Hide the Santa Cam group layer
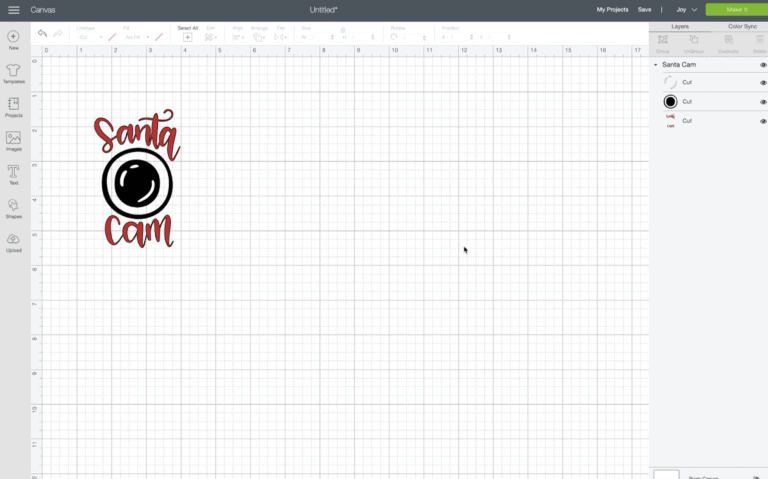768x479 pixels. click(x=763, y=65)
